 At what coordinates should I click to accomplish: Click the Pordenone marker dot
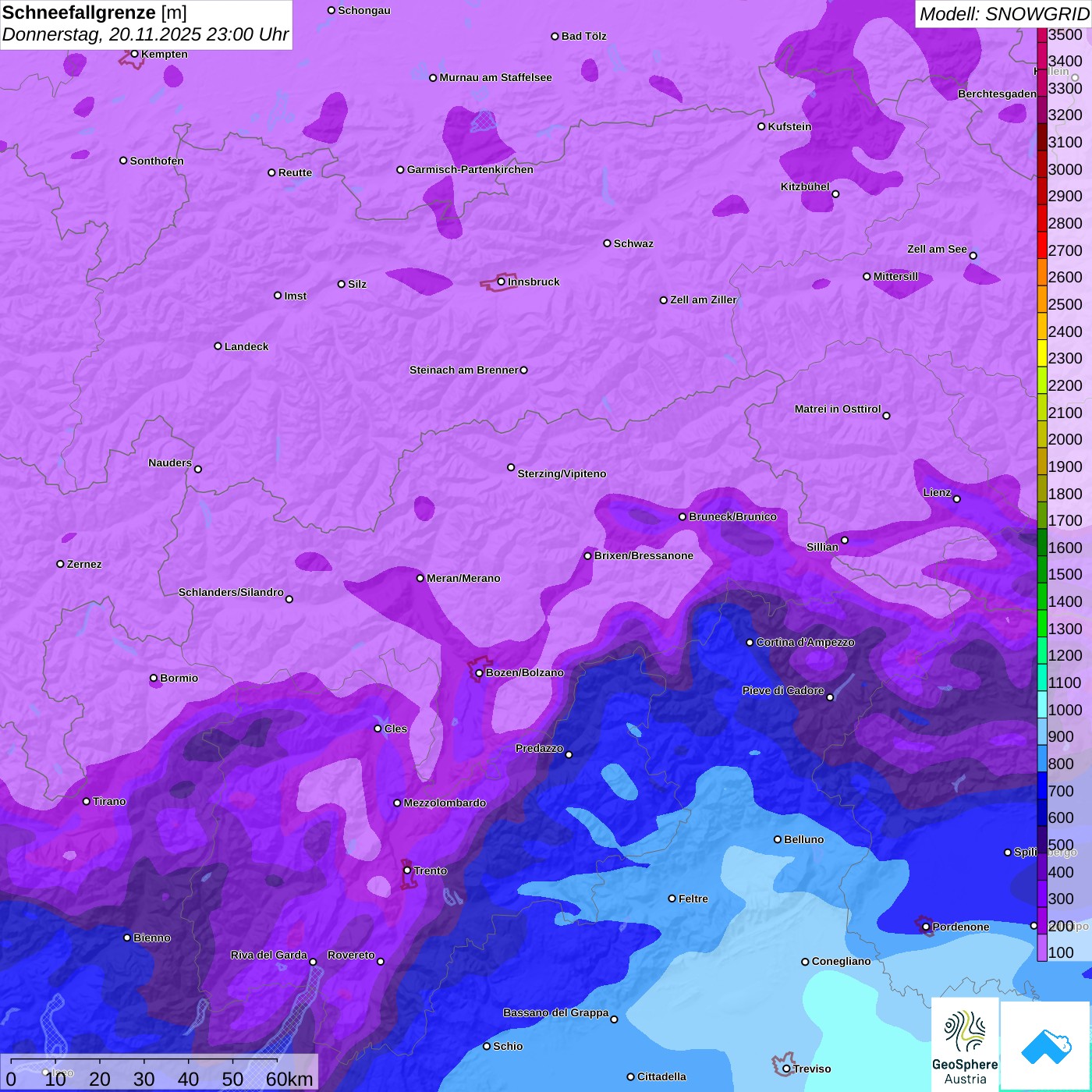[x=926, y=927]
